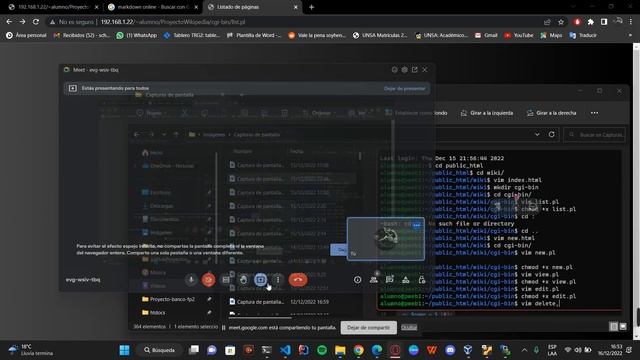Show hidden bookmarks overflow chevron
640x360 pixels.
click(x=631, y=36)
